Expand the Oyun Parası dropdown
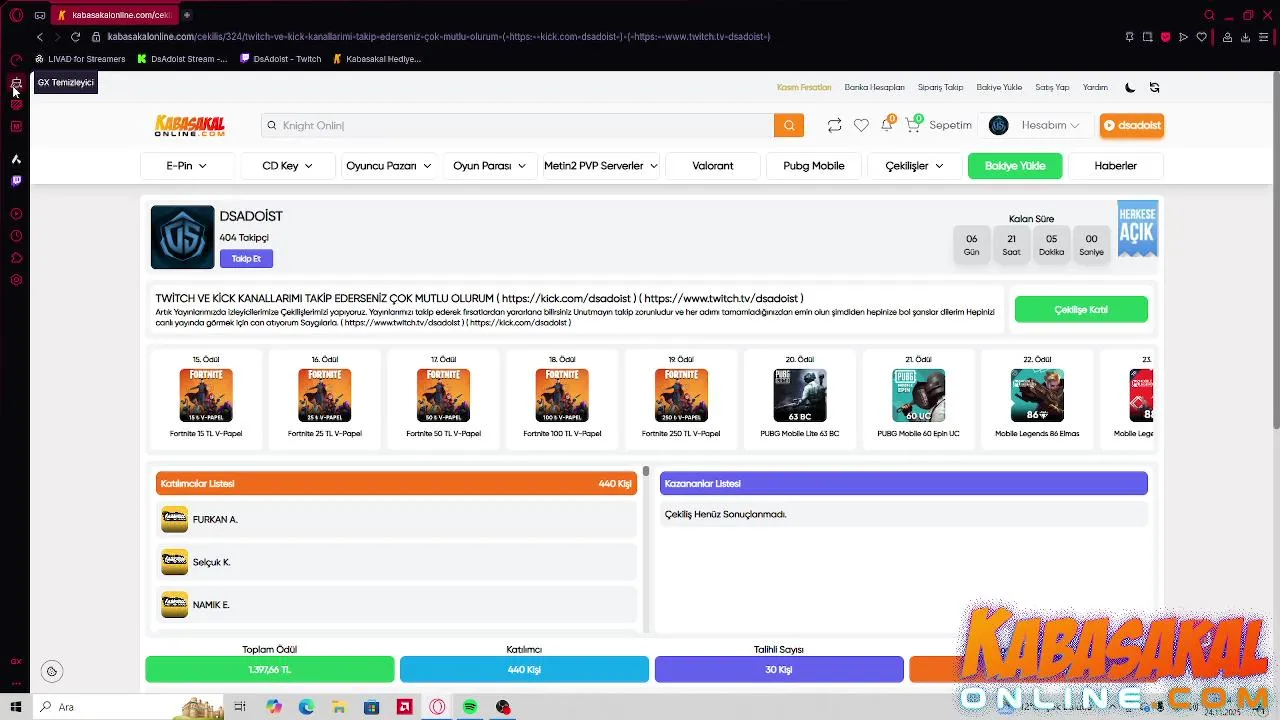Screen dimensions: 1280x720 [489, 166]
